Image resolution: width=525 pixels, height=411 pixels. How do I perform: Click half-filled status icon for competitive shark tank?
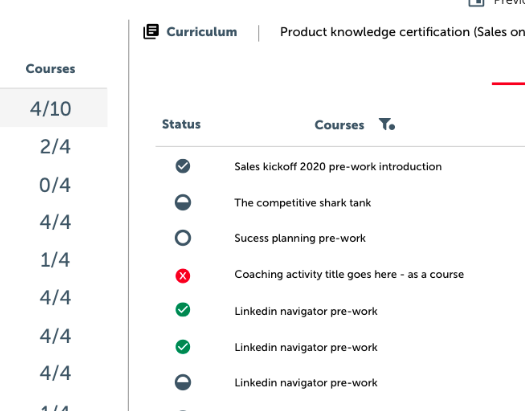click(183, 202)
